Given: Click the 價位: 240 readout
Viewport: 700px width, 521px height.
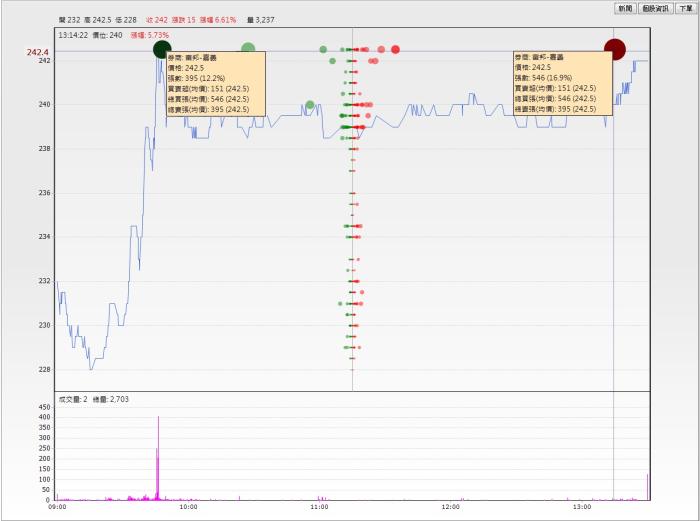Looking at the screenshot, I should pos(107,35).
